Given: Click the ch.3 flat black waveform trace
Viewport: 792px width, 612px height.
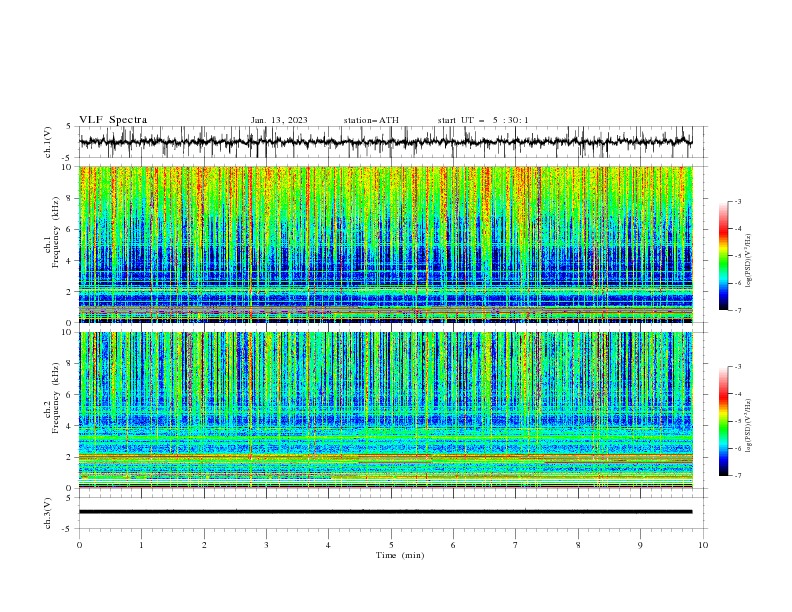Looking at the screenshot, I should click(385, 512).
